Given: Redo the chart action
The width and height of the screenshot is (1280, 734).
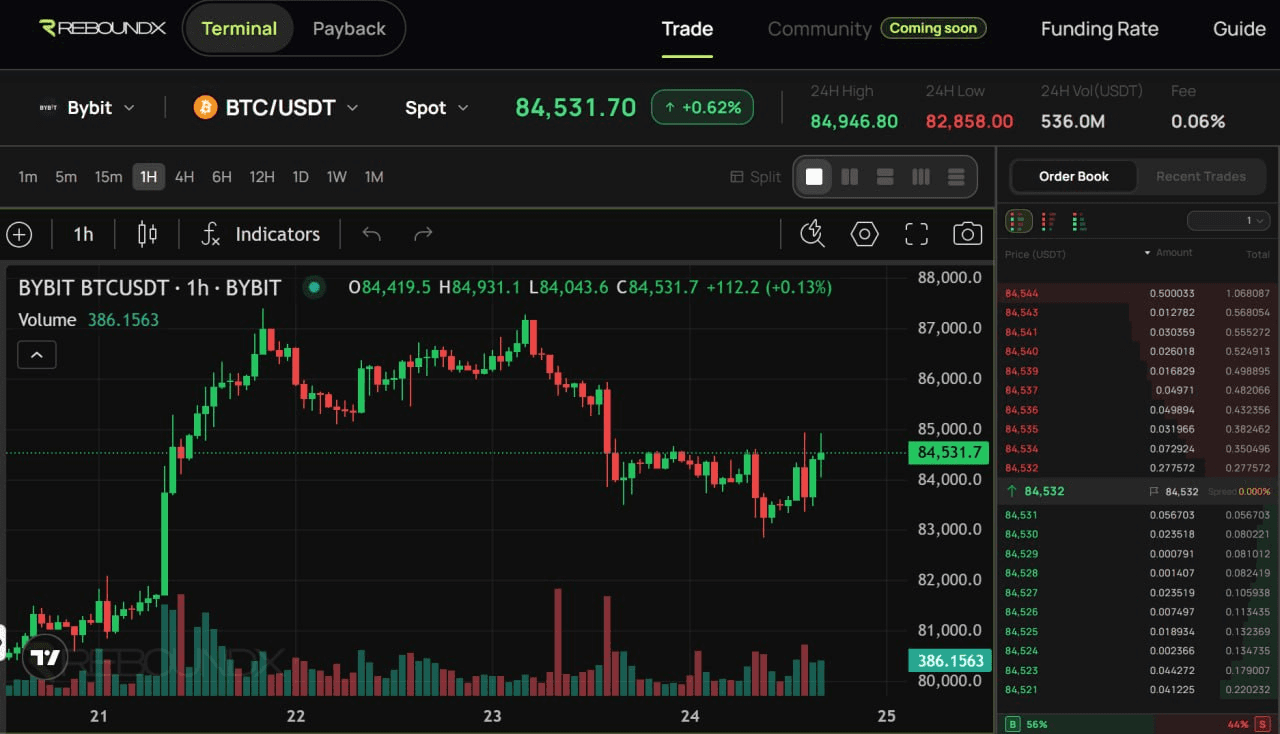Looking at the screenshot, I should [x=423, y=234].
